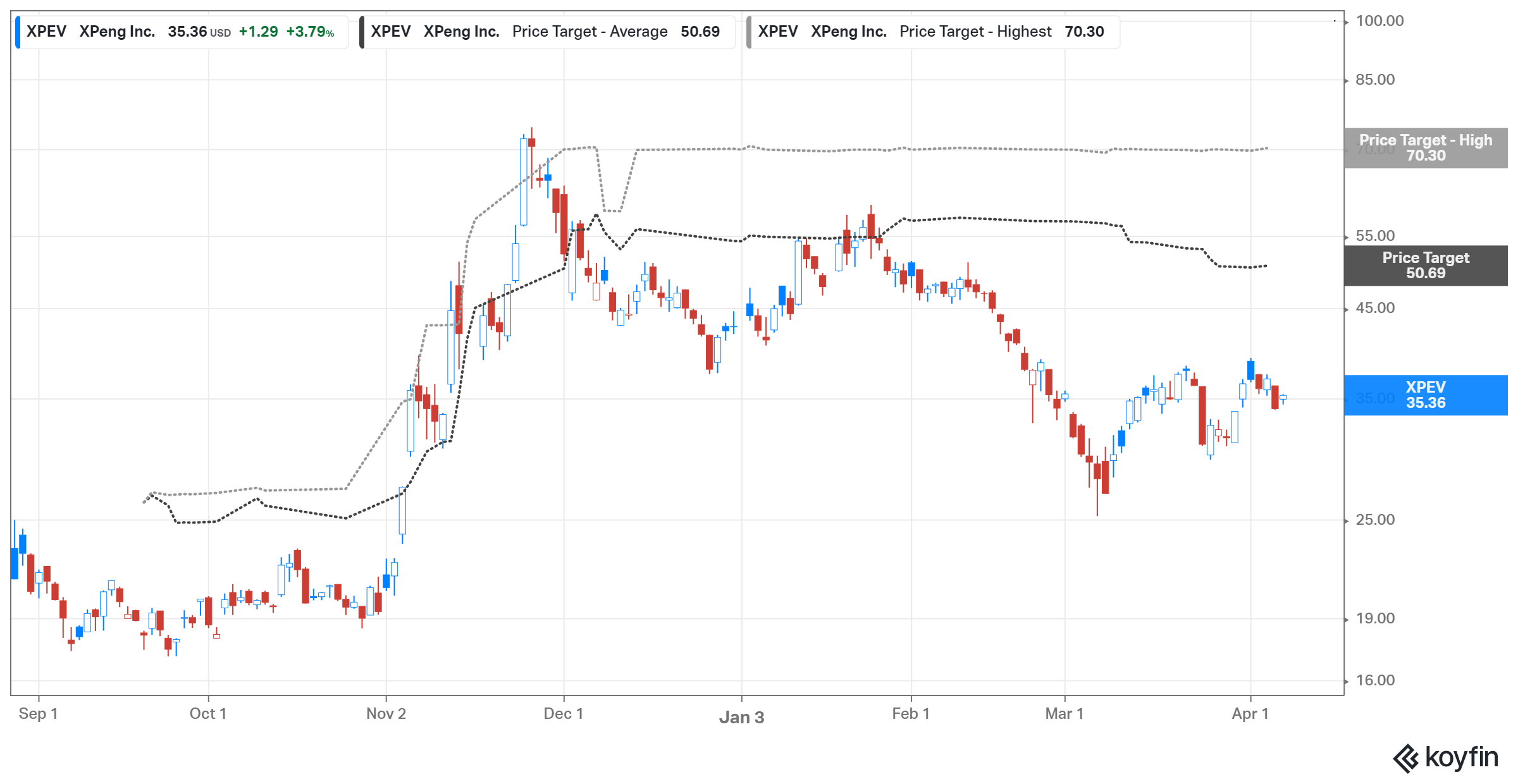Click the XPEV XPeng Inc. price legend
The width and height of the screenshot is (1518, 784).
coord(182,32)
